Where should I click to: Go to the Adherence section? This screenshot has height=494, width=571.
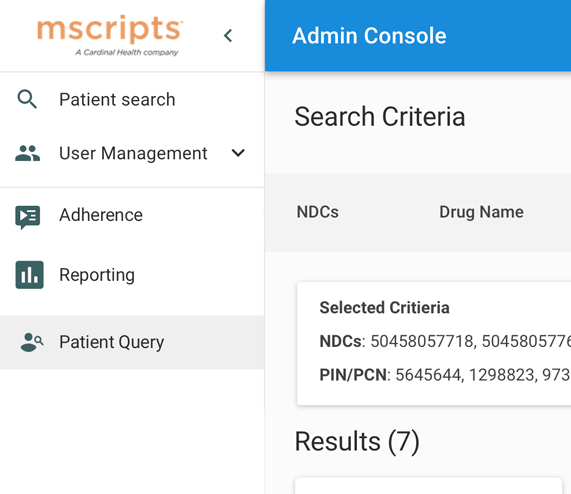101,215
